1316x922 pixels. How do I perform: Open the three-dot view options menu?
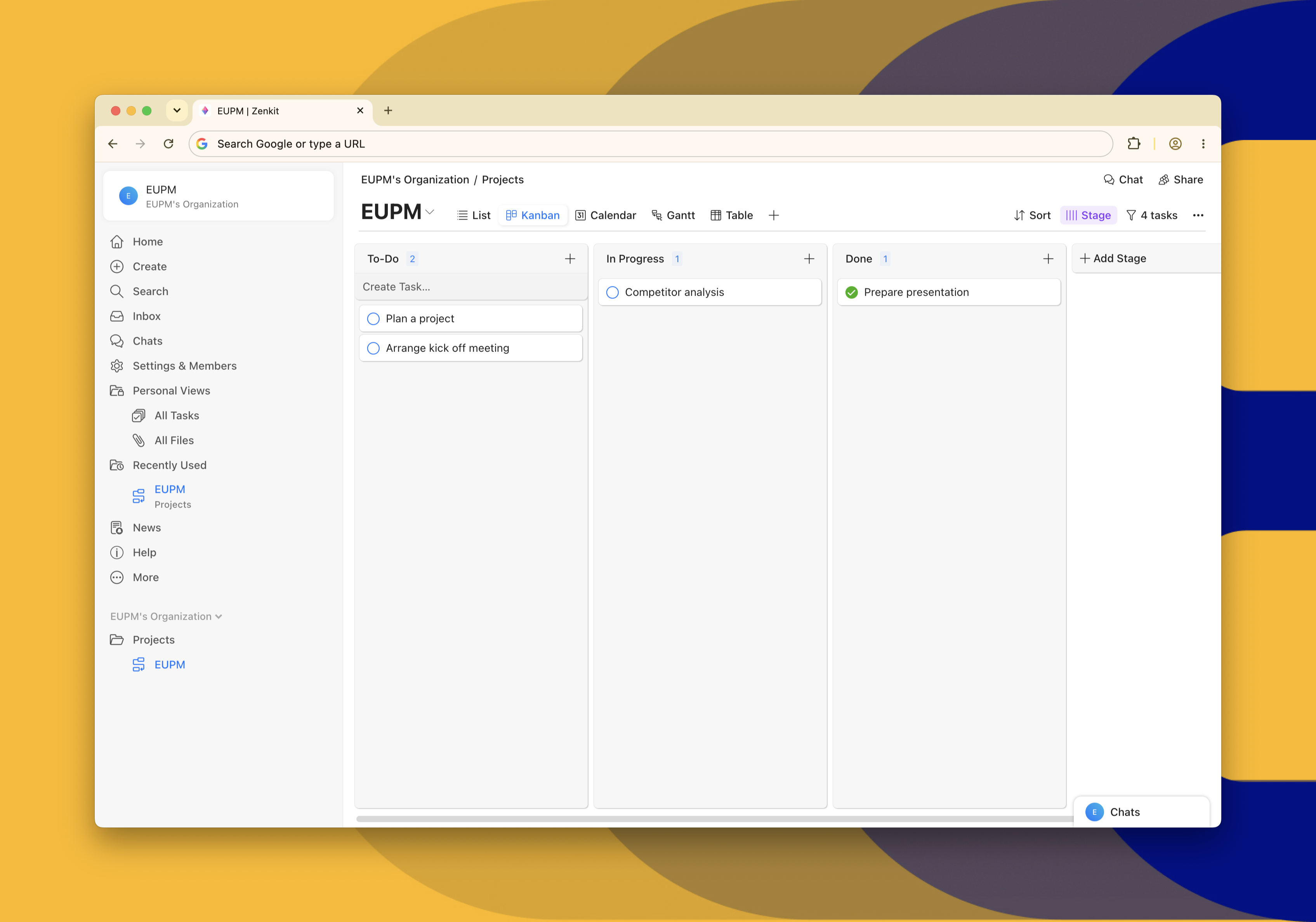[x=1198, y=215]
